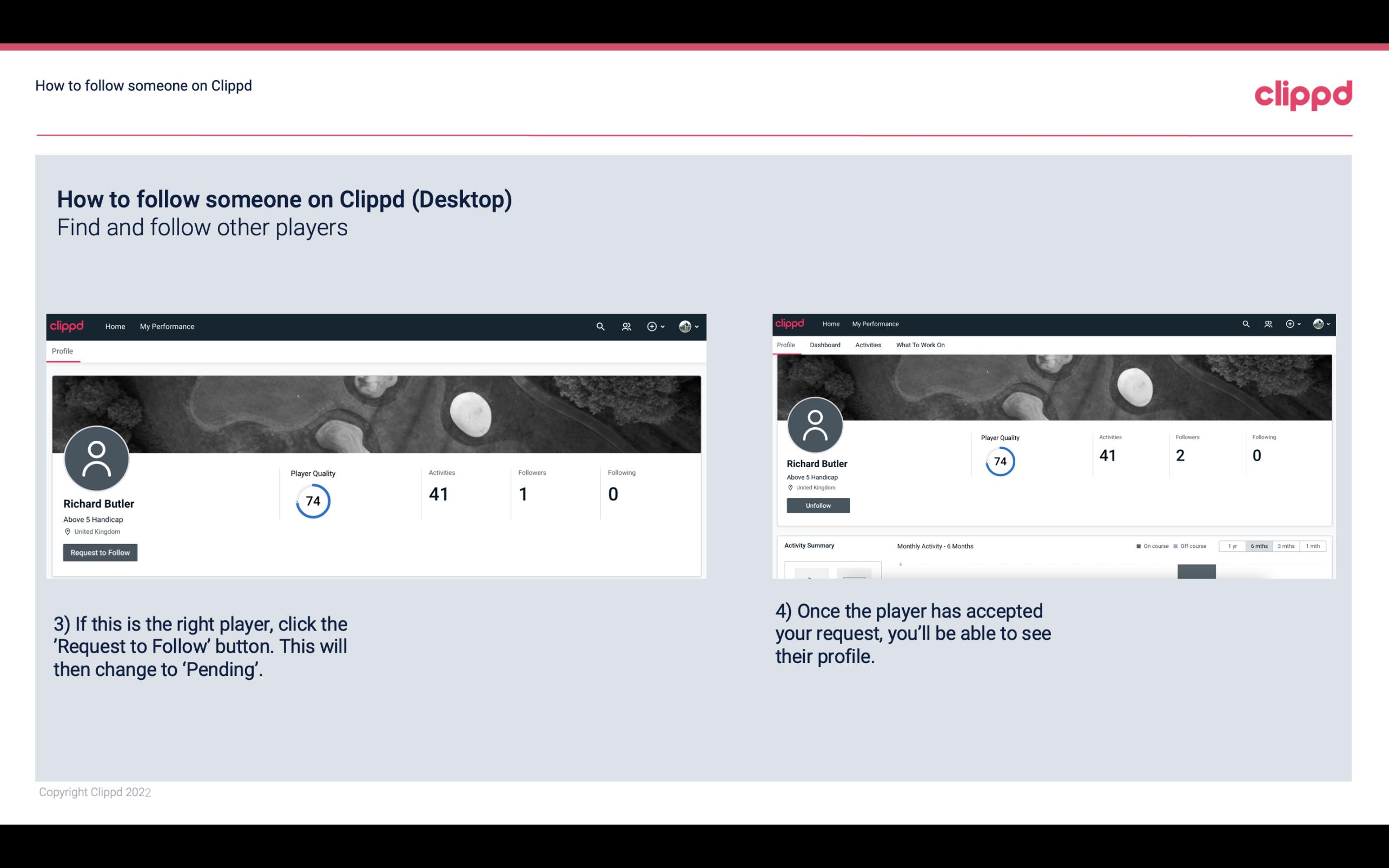Open the 'My Performance' menu item
Viewport: 1389px width, 868px height.
click(166, 326)
